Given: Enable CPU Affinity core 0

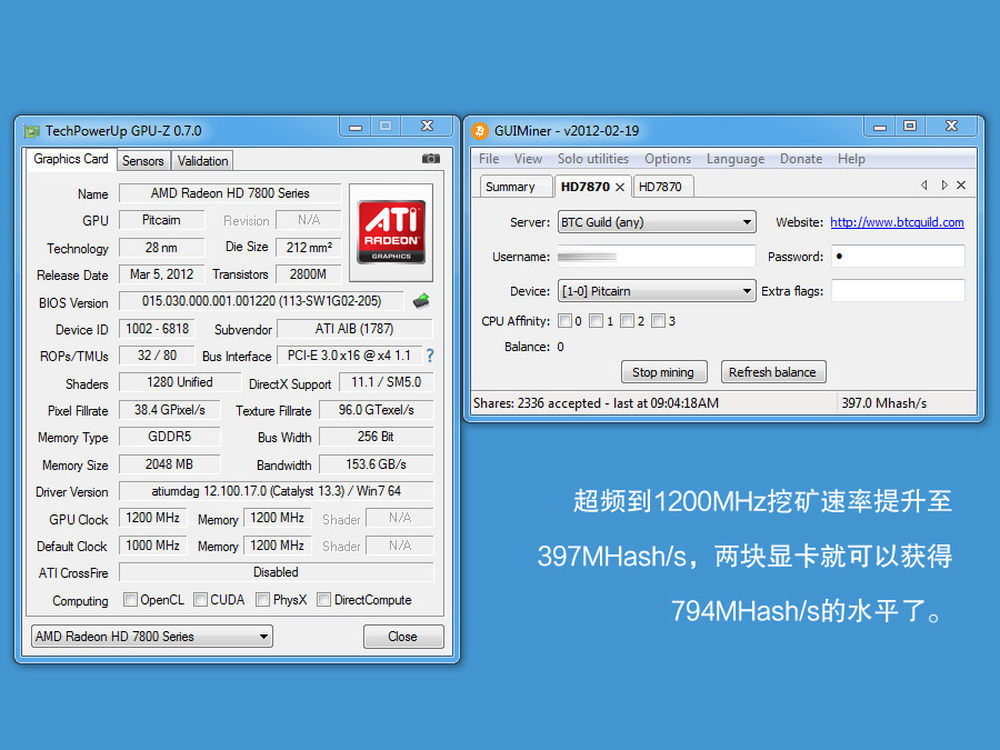Looking at the screenshot, I should [564, 321].
